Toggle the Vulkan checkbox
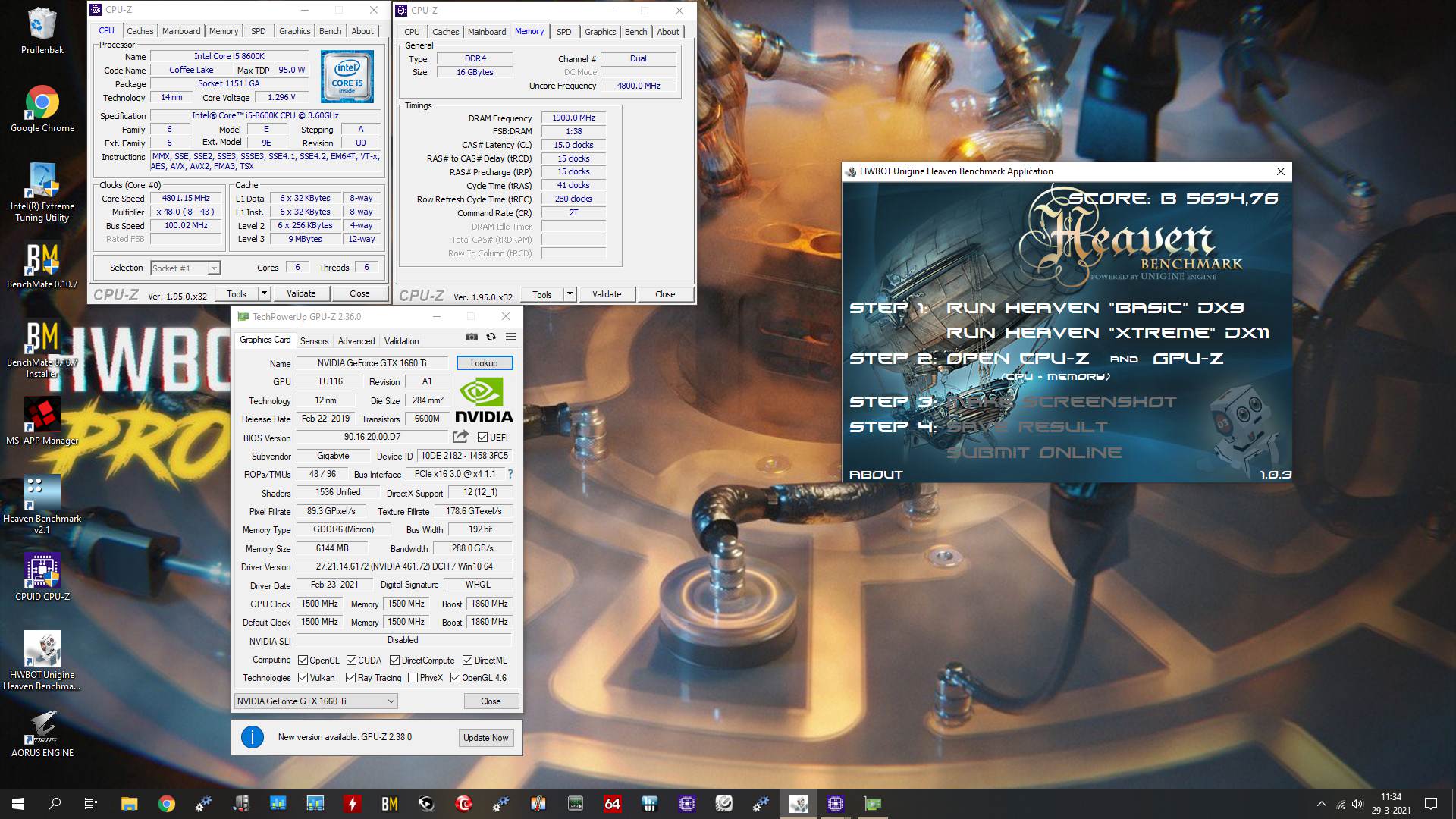 coord(303,678)
